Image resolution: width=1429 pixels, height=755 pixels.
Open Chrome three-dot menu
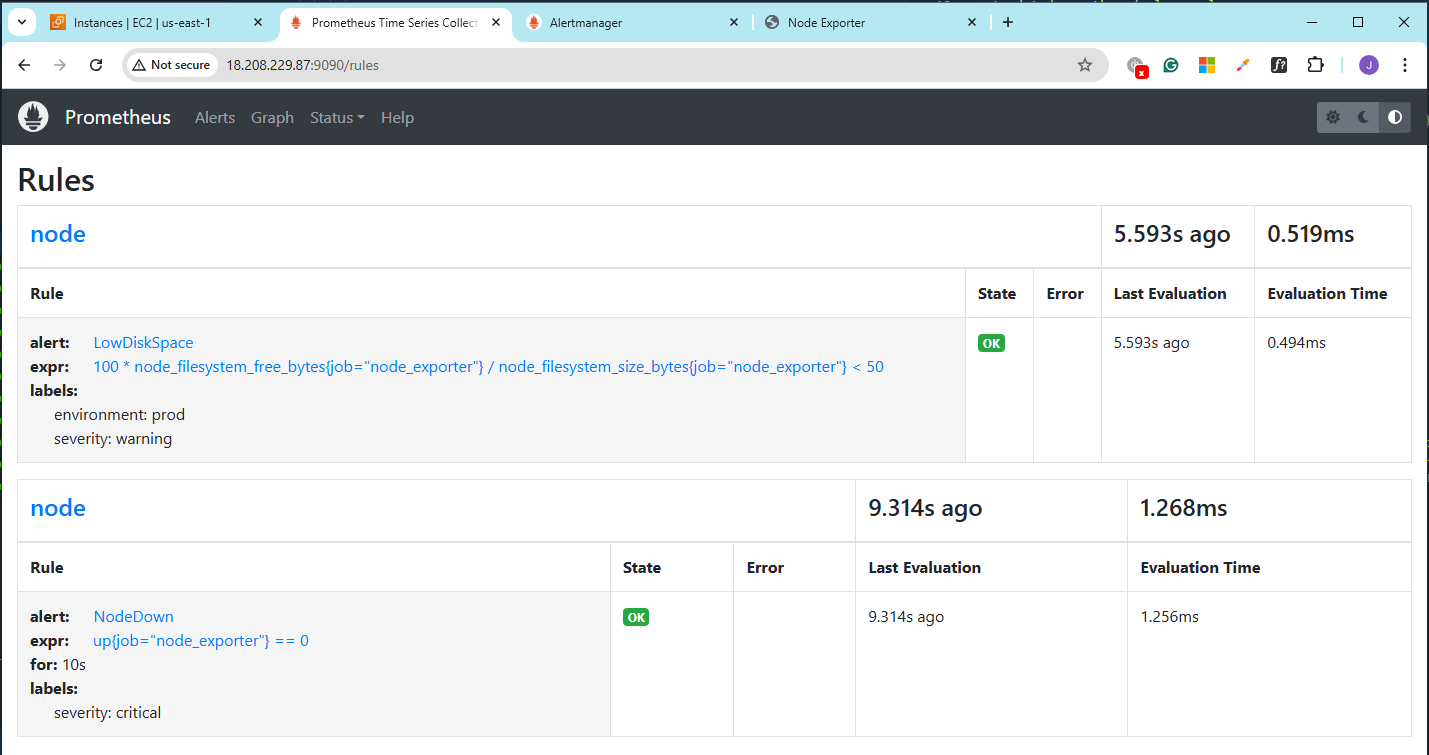tap(1405, 65)
